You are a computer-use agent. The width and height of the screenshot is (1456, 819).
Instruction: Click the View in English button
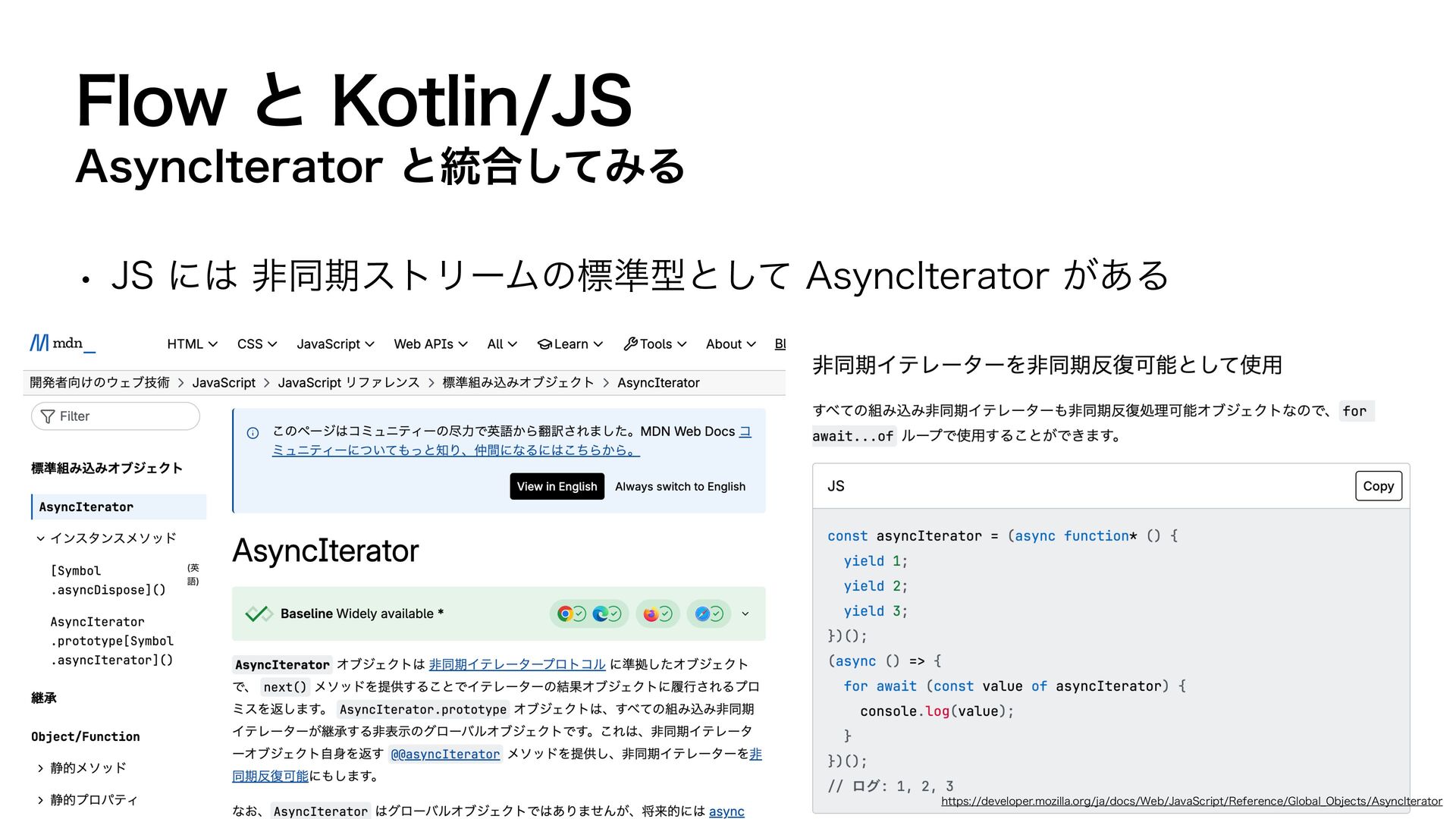coord(557,487)
